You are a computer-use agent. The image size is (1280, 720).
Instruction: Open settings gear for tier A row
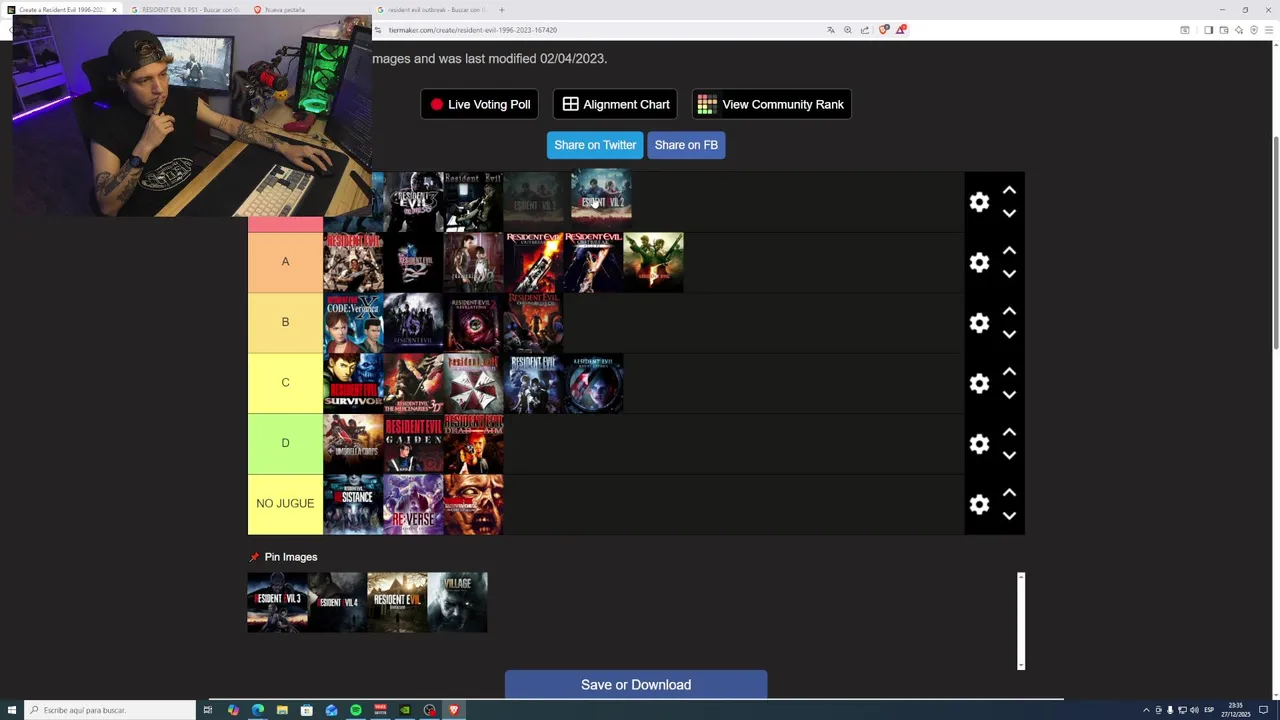pyautogui.click(x=979, y=262)
